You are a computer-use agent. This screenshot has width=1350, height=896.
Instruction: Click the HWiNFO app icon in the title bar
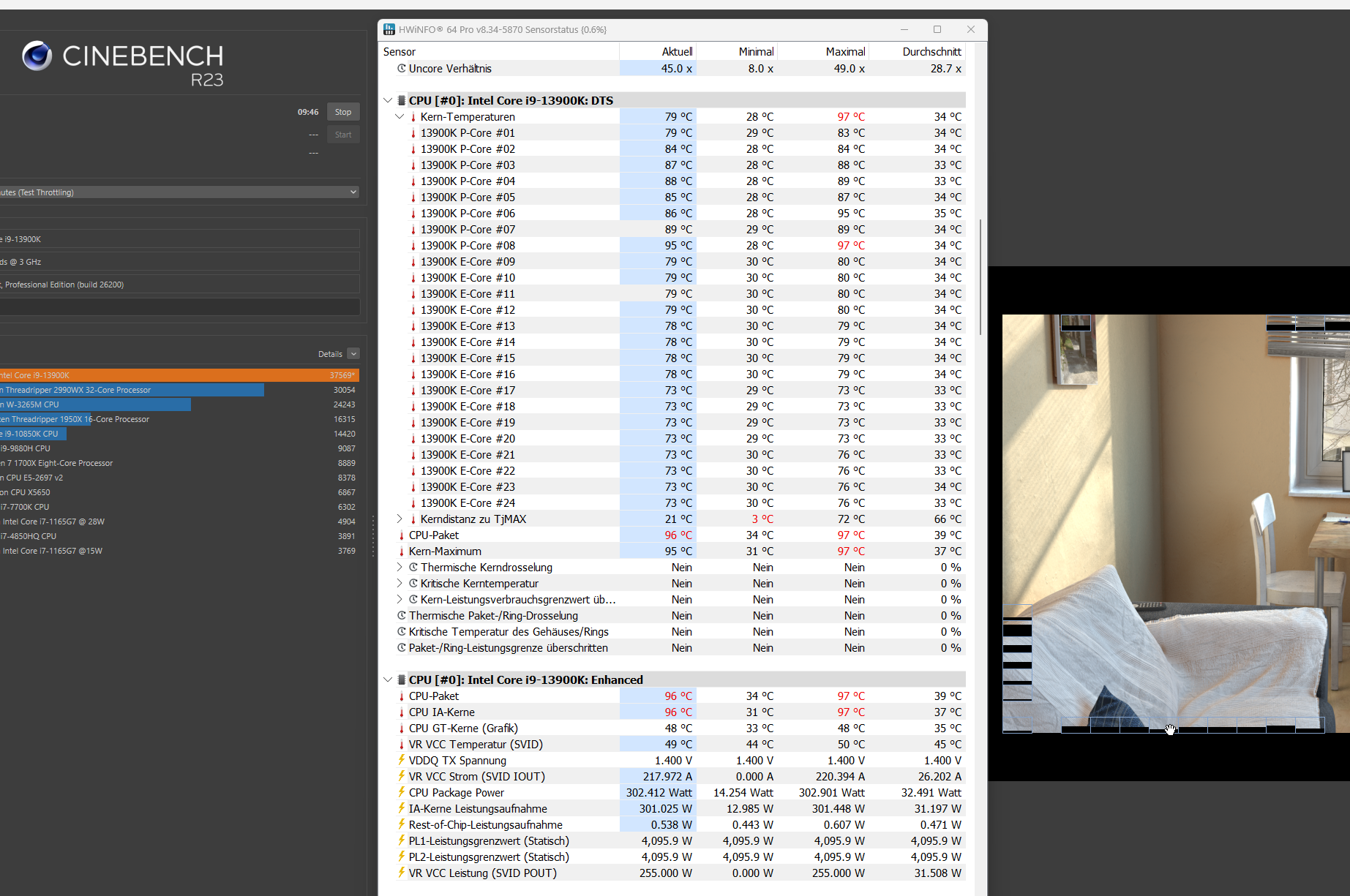pos(389,29)
